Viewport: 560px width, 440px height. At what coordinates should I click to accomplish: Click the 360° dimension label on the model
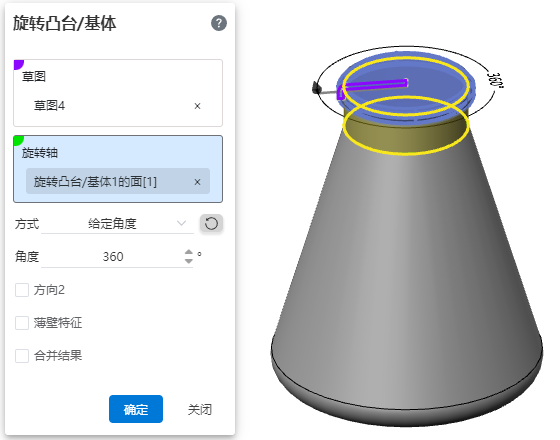pos(495,80)
